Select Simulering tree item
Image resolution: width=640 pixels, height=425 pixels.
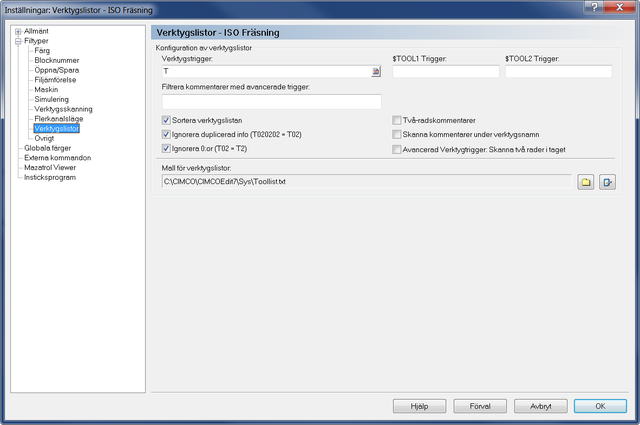pos(51,100)
